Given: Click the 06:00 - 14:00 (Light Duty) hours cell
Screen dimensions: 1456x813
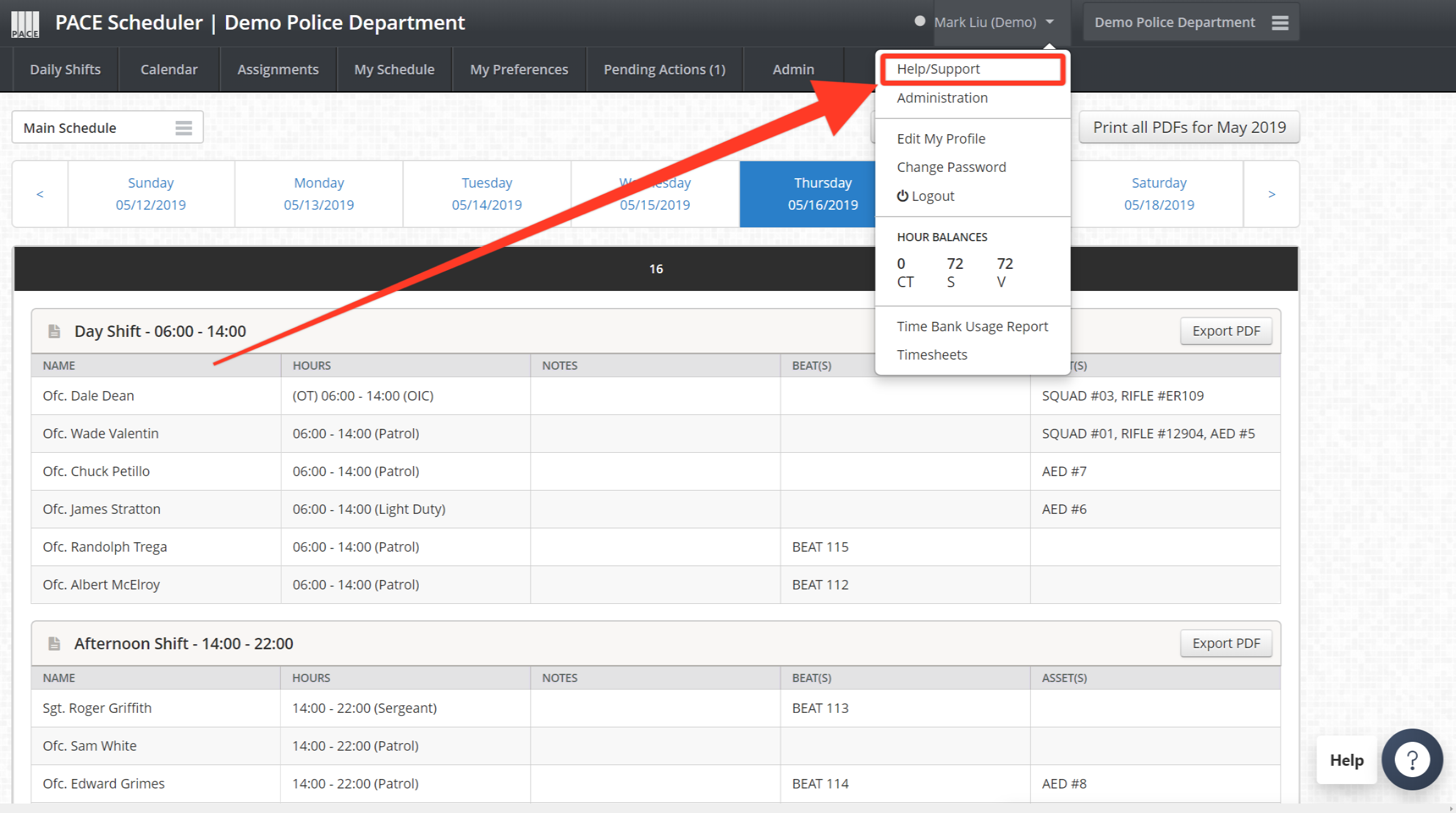Looking at the screenshot, I should tap(406, 509).
